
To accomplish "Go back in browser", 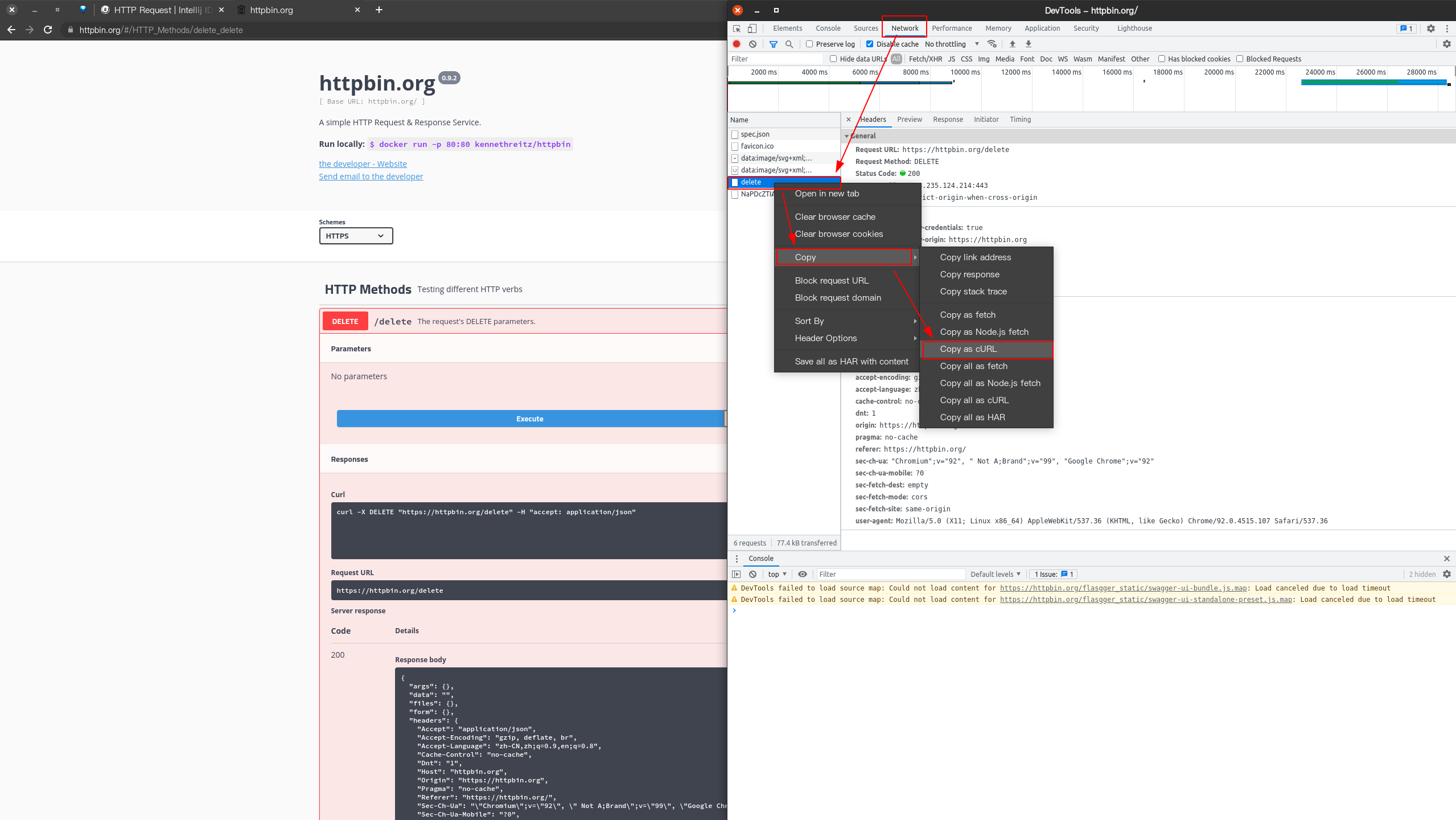I will pyautogui.click(x=11, y=30).
